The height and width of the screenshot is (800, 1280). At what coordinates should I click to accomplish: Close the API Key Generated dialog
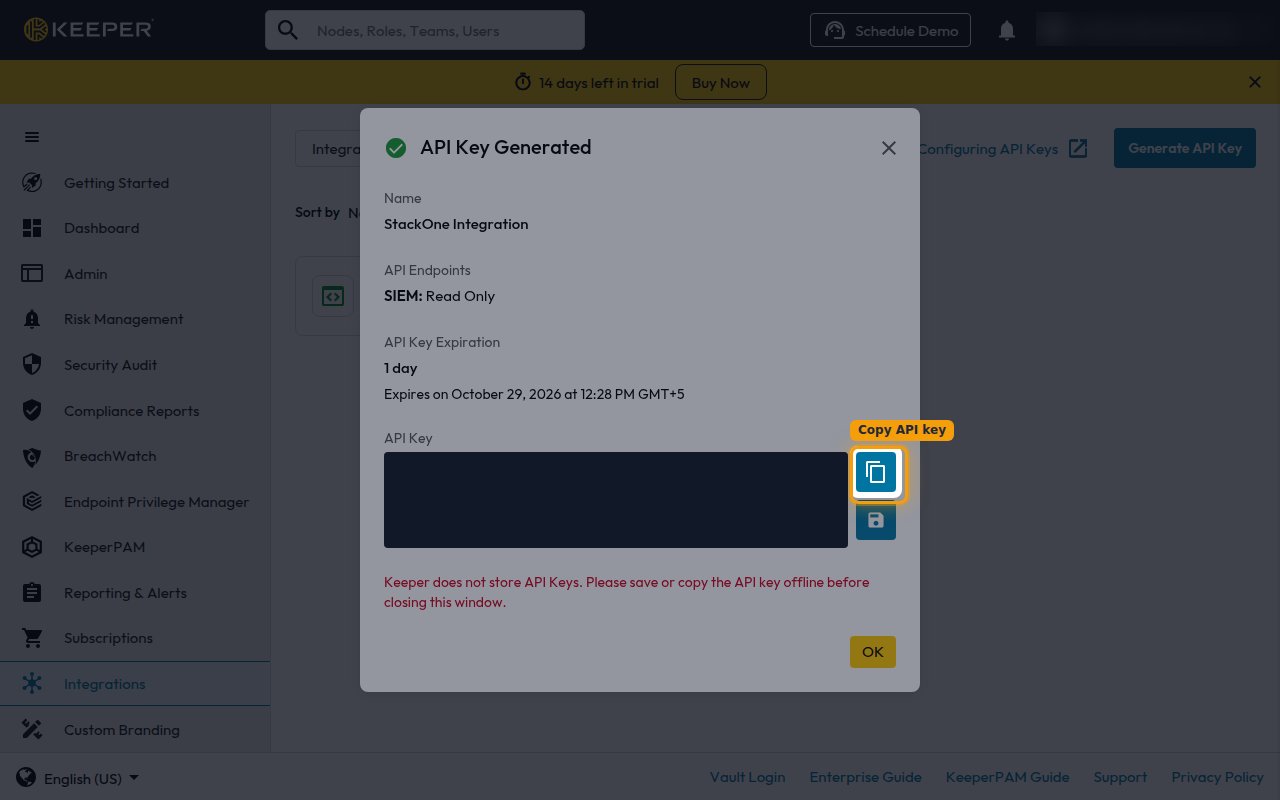click(x=888, y=148)
